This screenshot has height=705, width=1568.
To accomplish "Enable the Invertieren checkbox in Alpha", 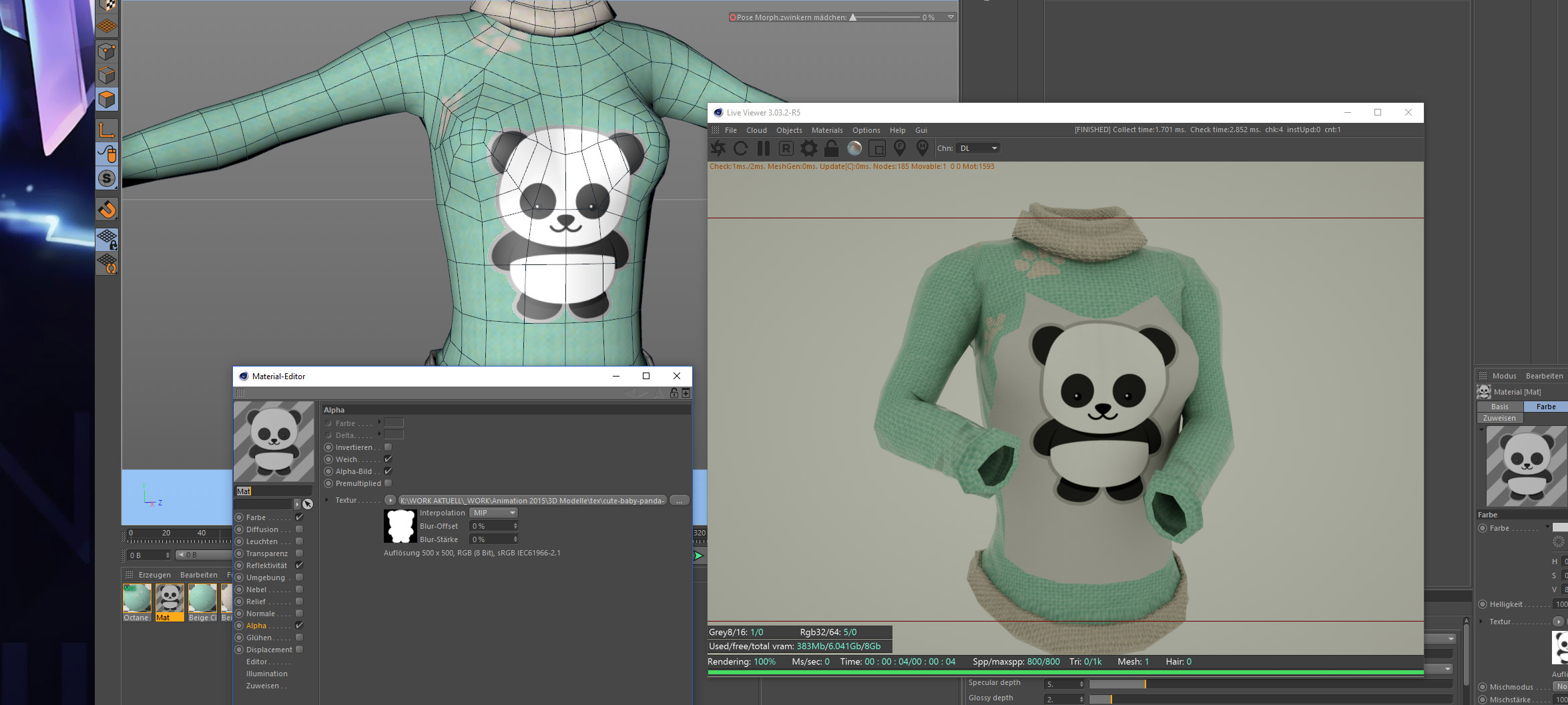I will pos(388,447).
